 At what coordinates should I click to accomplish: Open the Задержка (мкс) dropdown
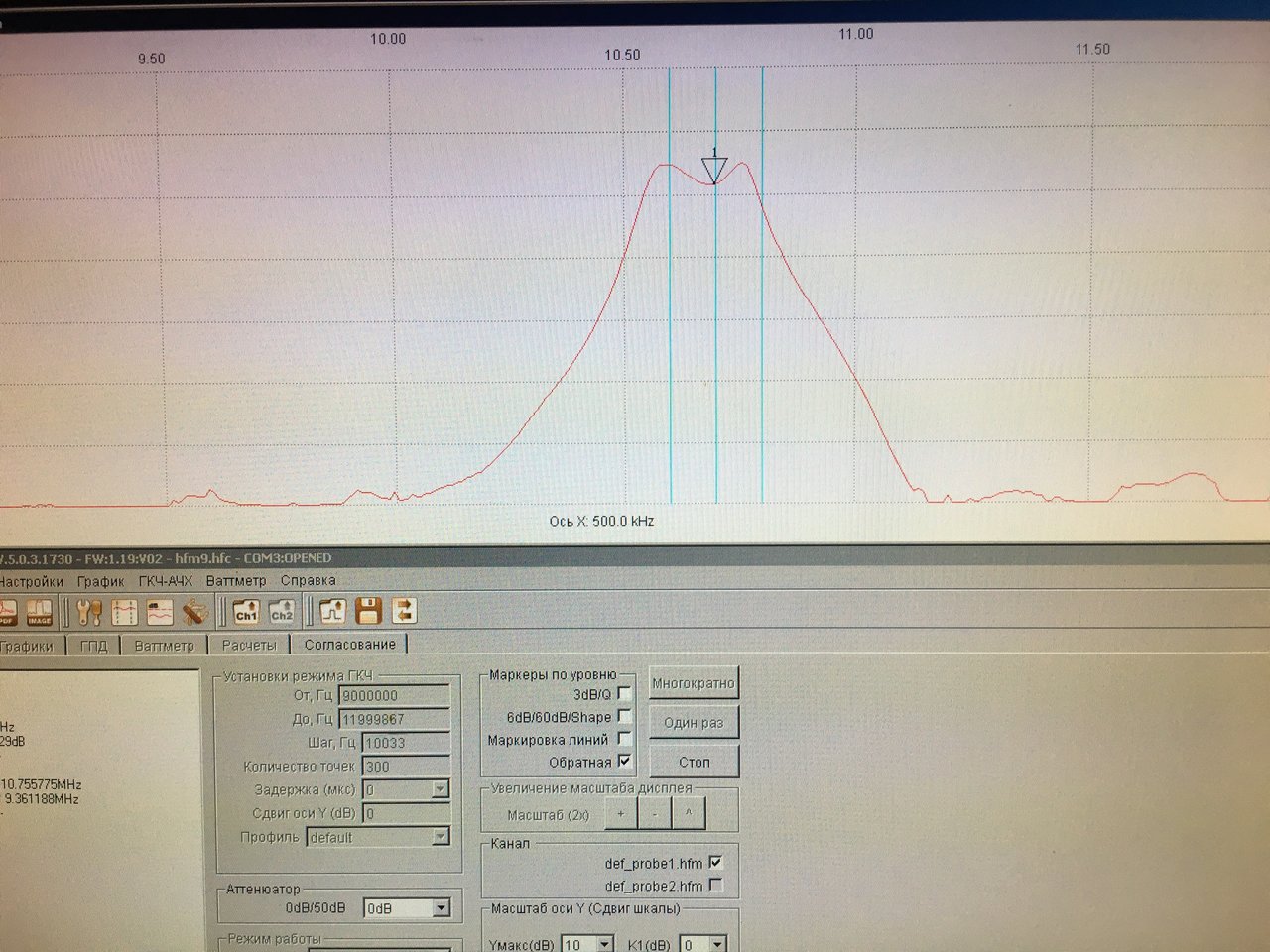(x=440, y=790)
